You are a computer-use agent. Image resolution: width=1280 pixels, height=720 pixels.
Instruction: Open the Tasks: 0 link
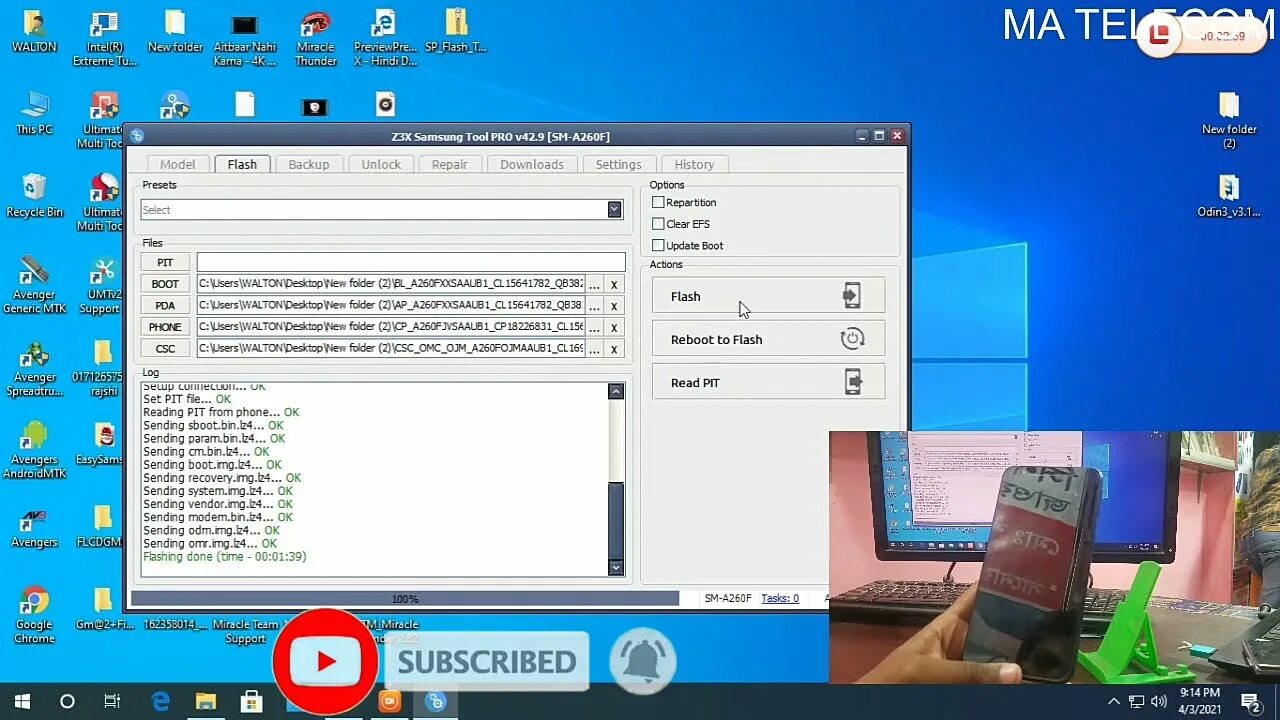[x=780, y=598]
